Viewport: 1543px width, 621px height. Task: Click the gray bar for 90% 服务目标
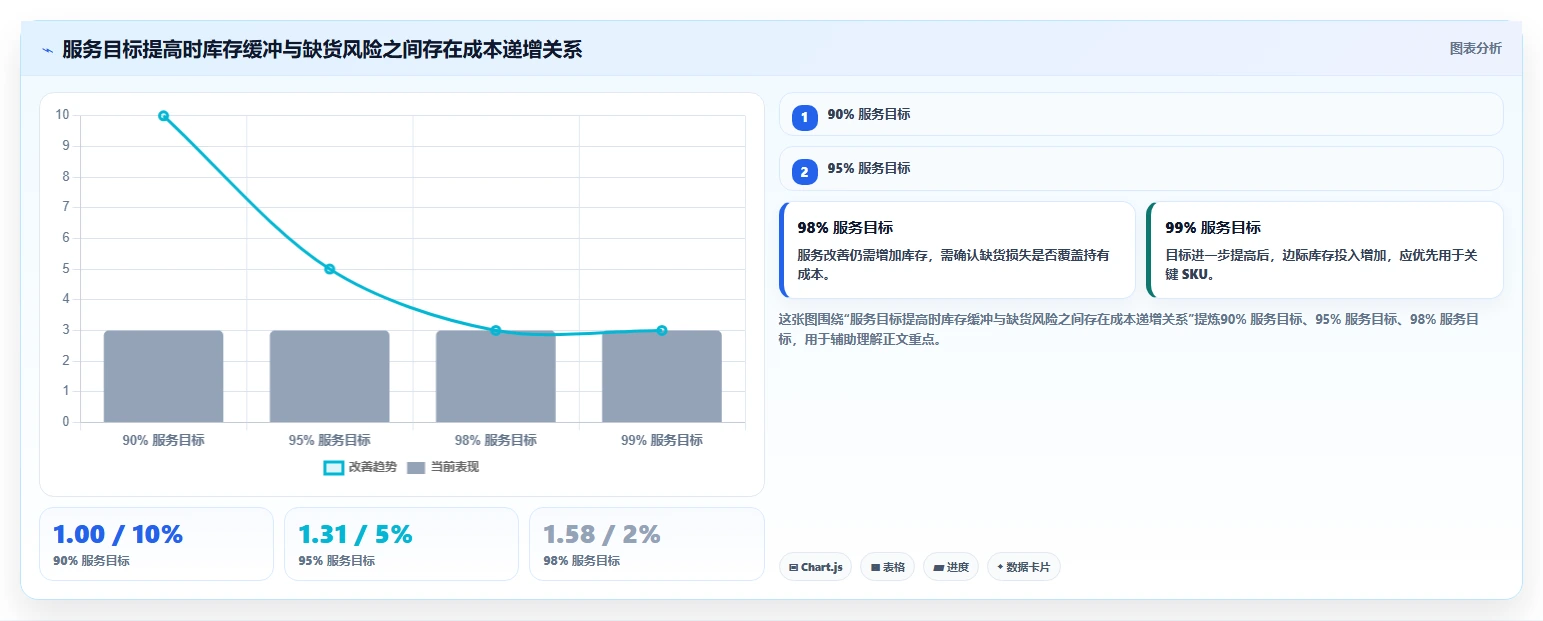pos(163,376)
